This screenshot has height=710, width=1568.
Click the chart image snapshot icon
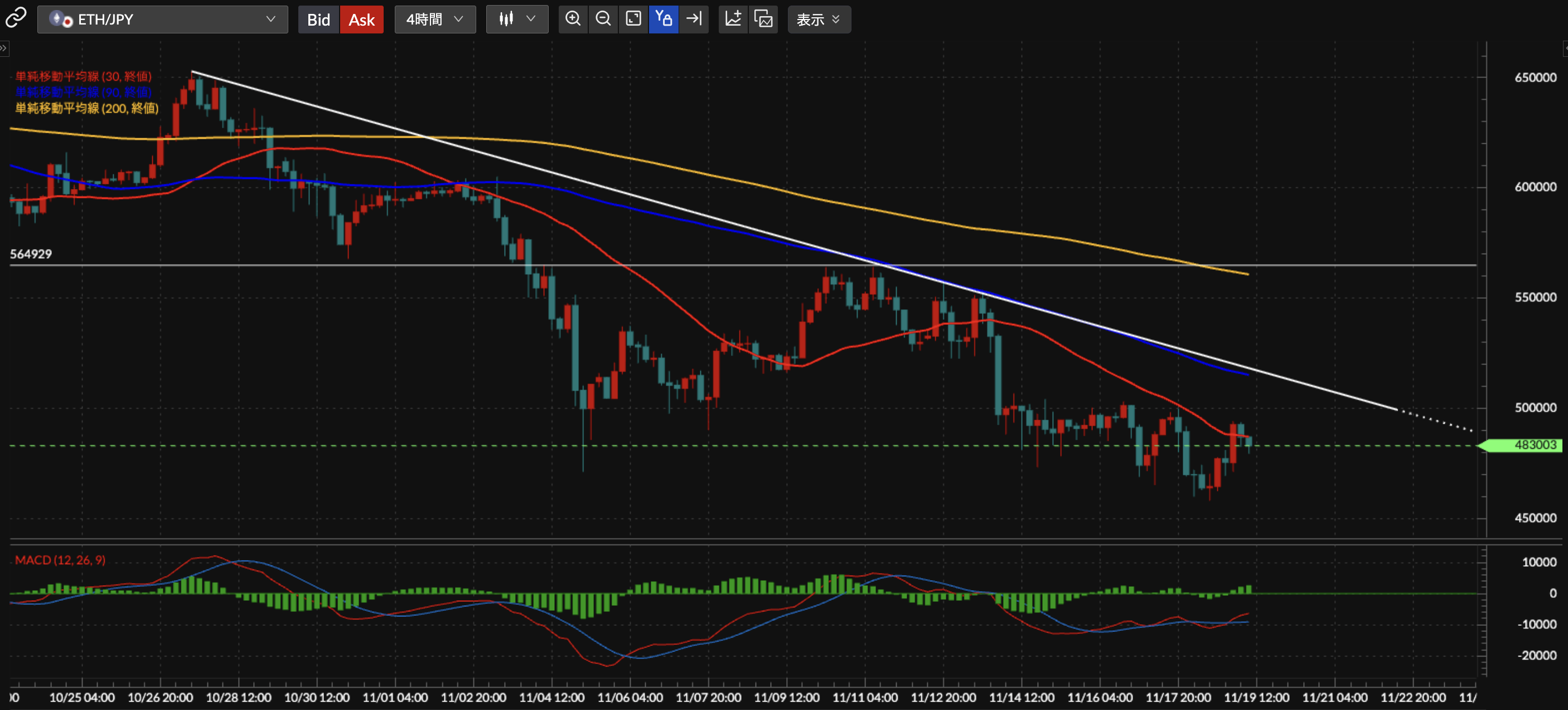pos(763,19)
